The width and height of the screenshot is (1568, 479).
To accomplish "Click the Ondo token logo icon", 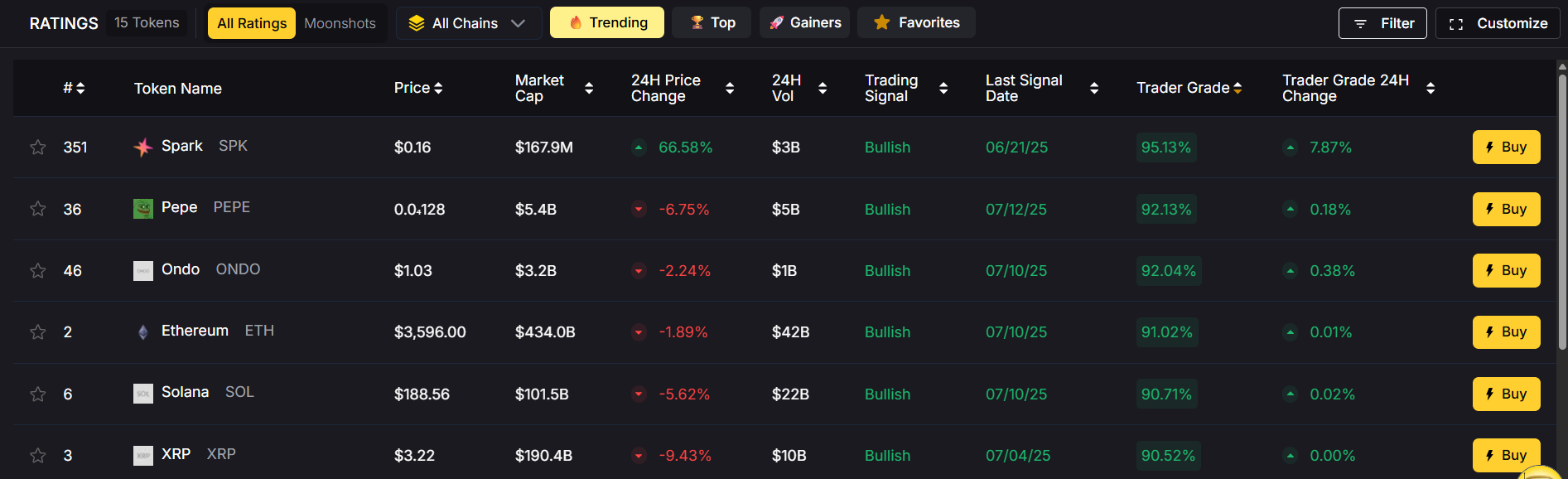I will tap(143, 271).
